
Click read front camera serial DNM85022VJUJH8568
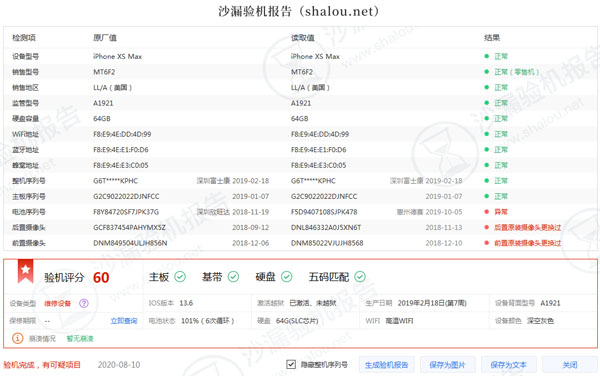click(327, 243)
